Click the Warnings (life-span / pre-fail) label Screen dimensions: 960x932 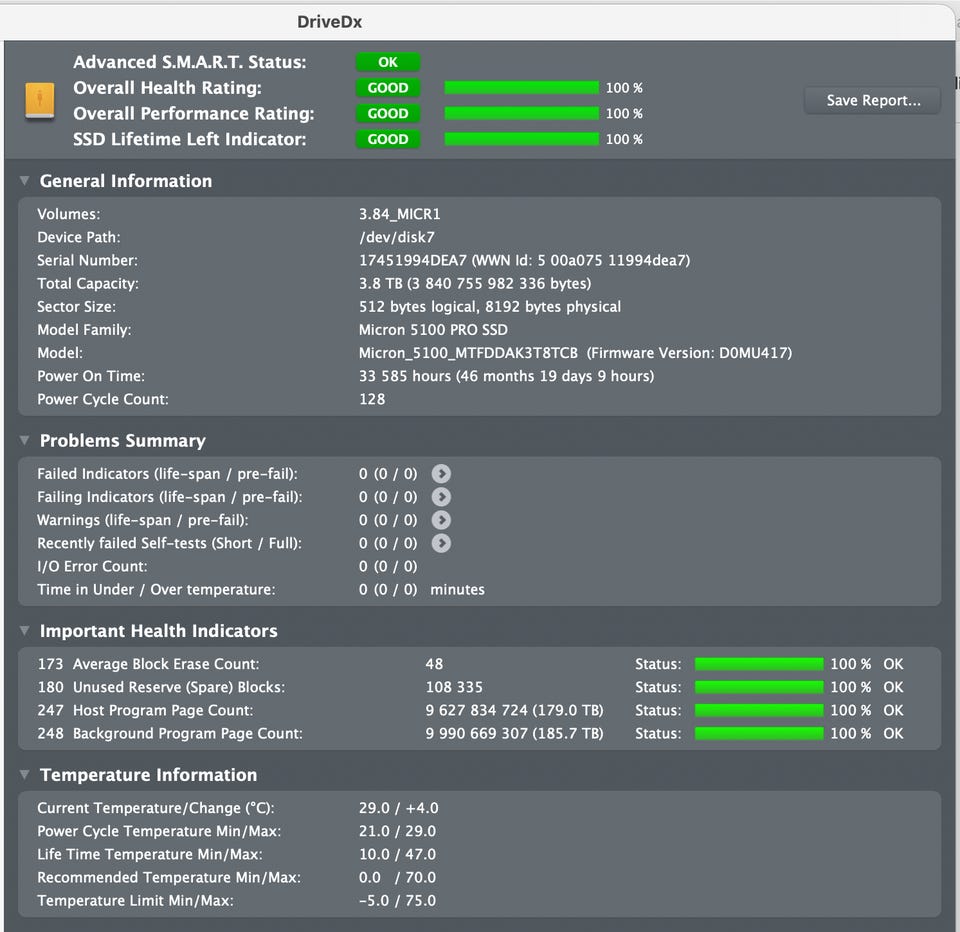pyautogui.click(x=143, y=520)
